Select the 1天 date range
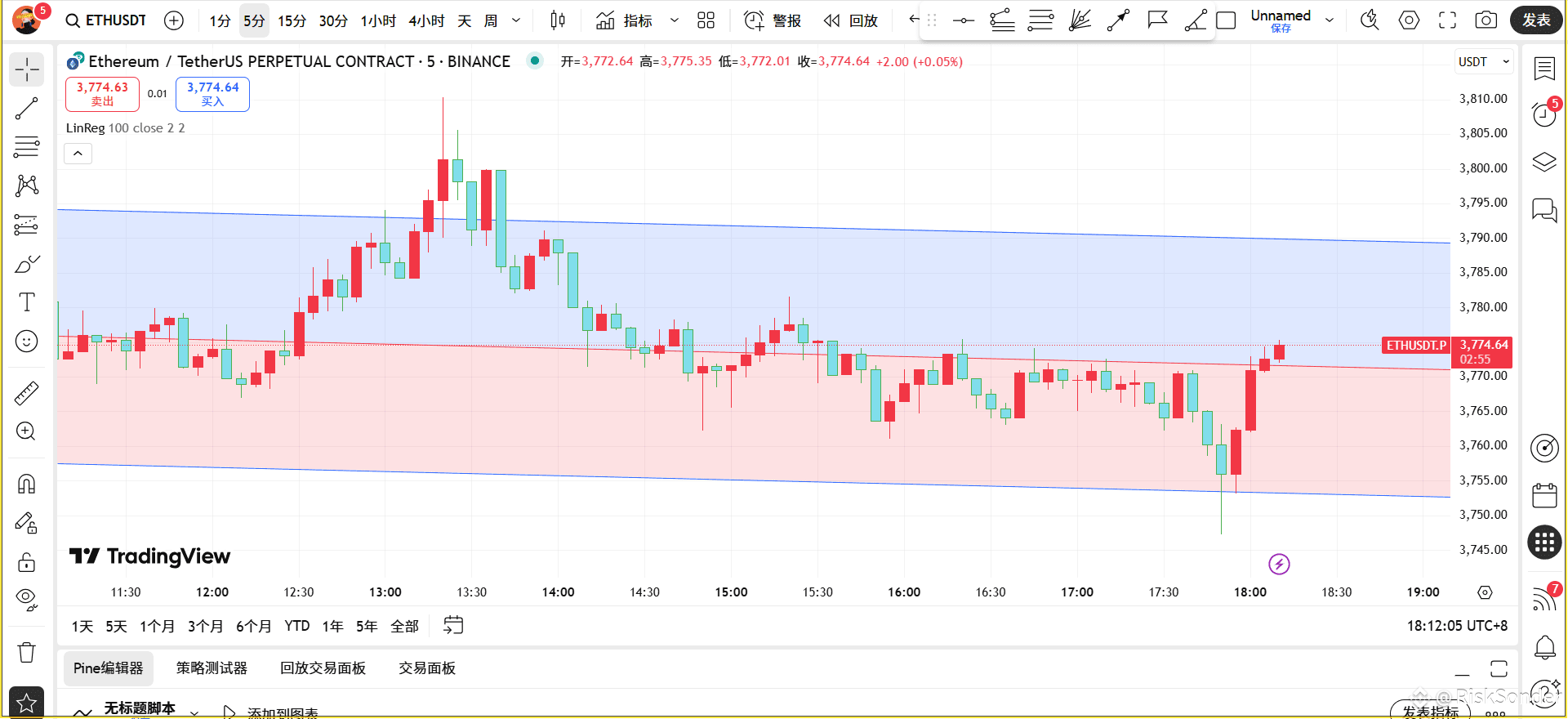This screenshot has height=719, width=1568. [x=82, y=626]
